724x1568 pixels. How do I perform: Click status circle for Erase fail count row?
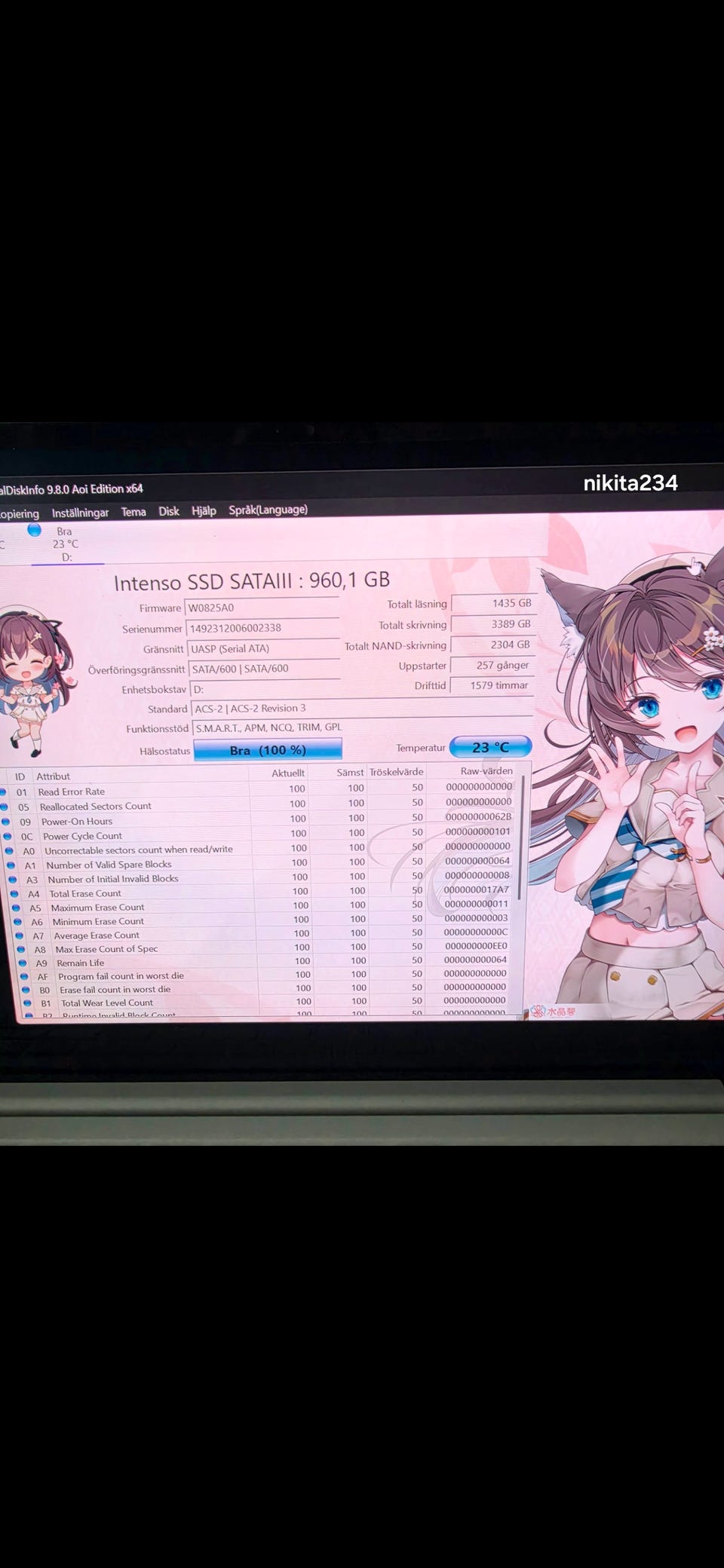coord(25,990)
